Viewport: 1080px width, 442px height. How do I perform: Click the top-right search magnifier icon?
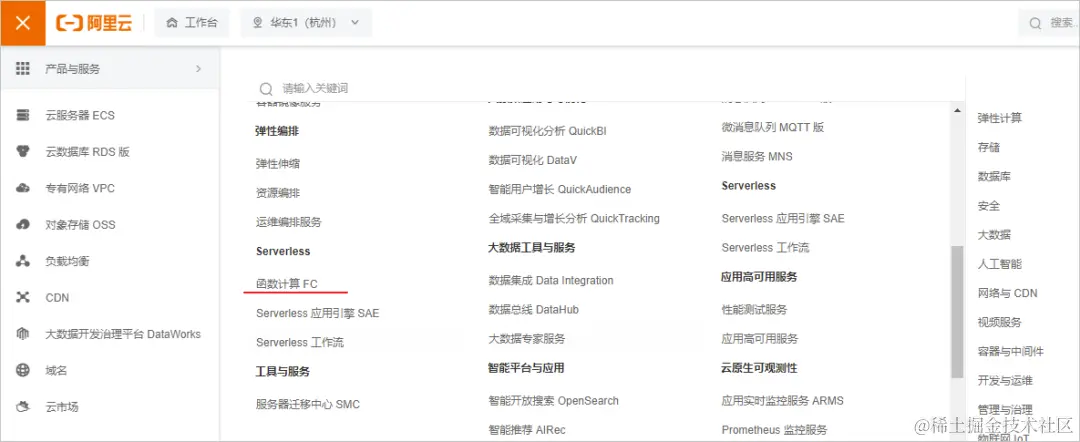[x=1035, y=23]
